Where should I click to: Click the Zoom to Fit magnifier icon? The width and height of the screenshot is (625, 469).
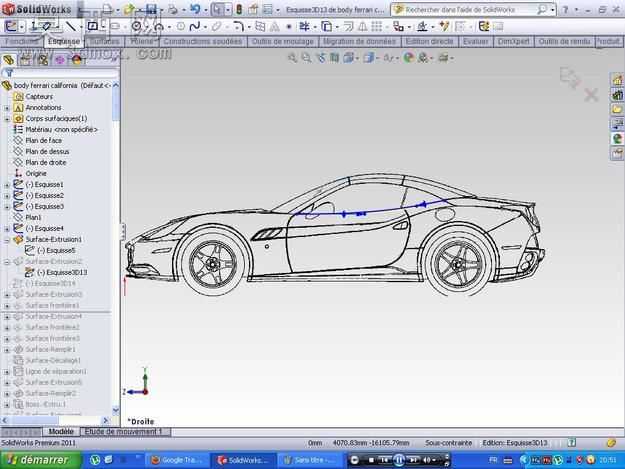click(x=292, y=58)
